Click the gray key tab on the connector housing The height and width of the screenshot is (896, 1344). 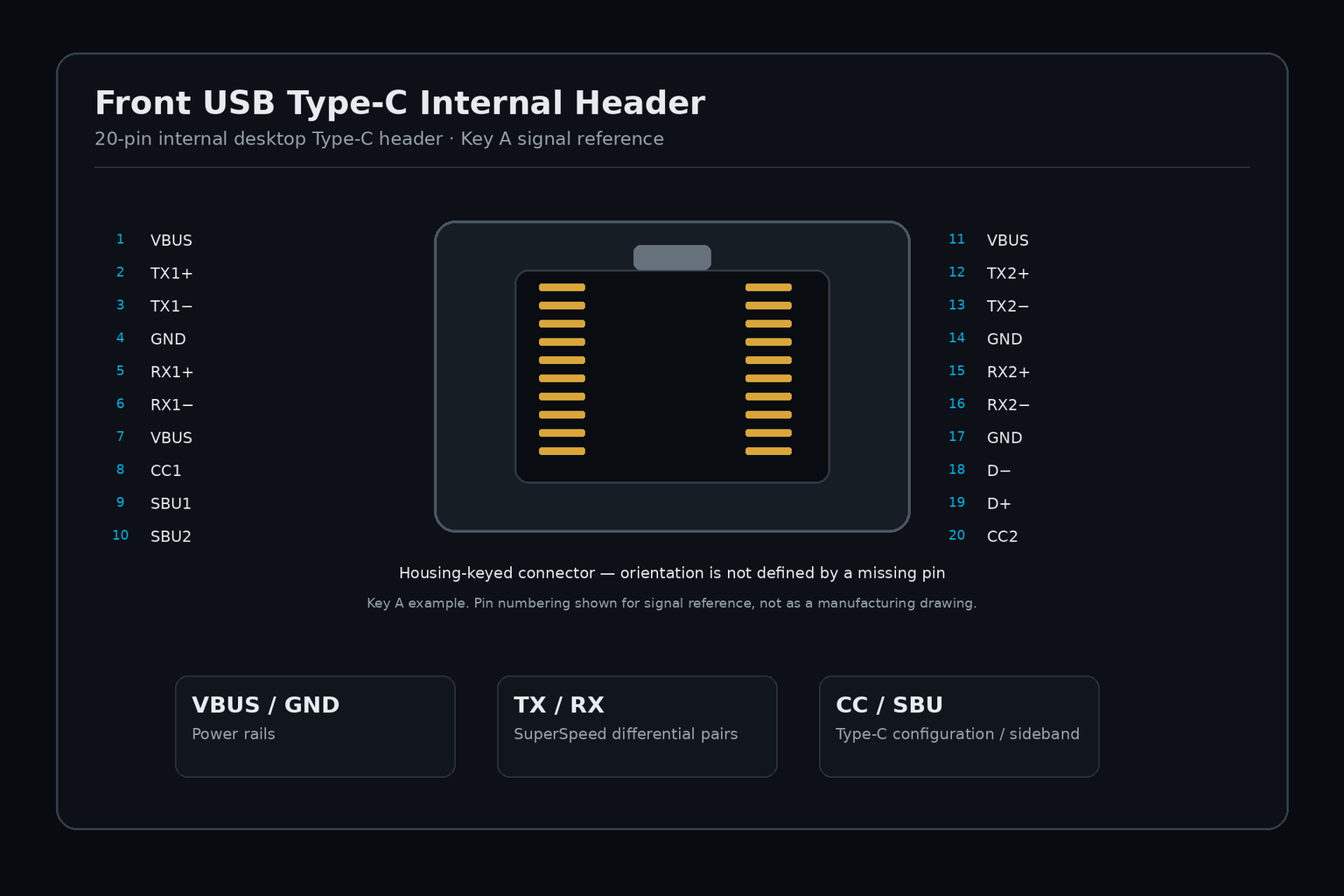click(x=672, y=257)
